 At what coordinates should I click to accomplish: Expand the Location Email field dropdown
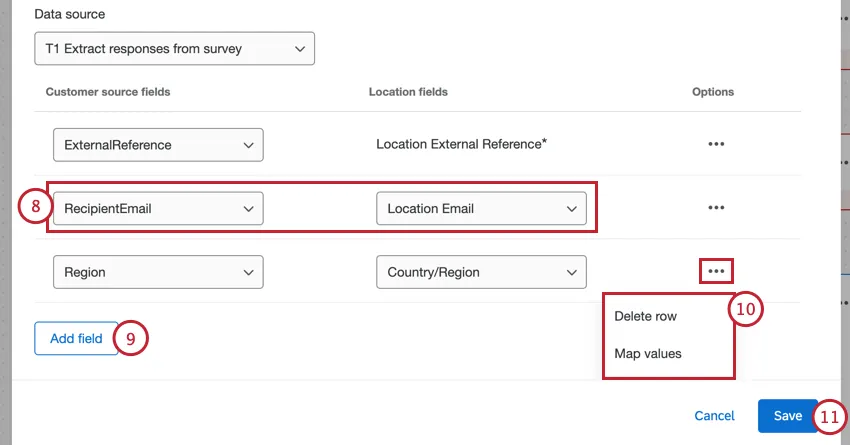pos(481,209)
